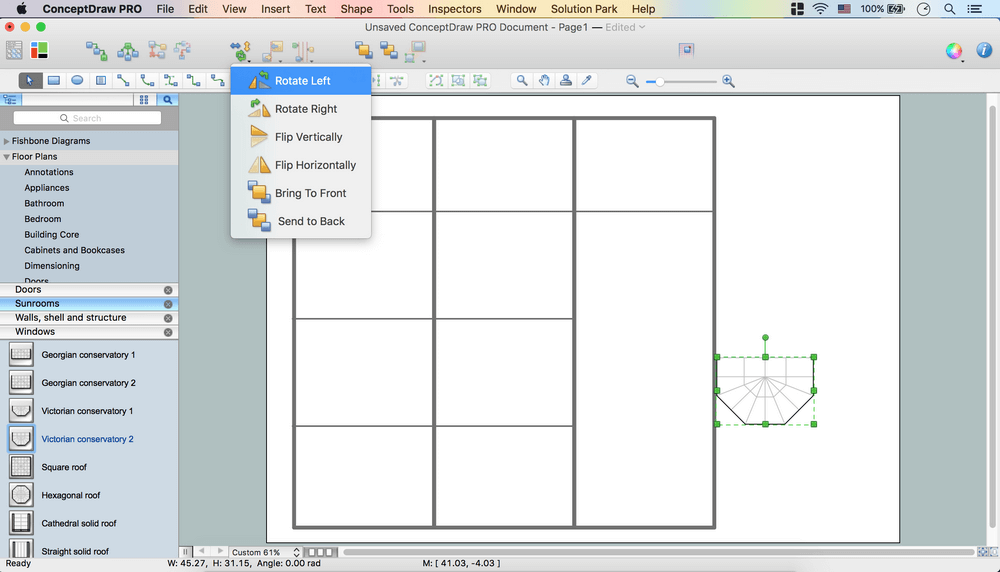
Task: Close the Windows library panel
Action: click(168, 332)
